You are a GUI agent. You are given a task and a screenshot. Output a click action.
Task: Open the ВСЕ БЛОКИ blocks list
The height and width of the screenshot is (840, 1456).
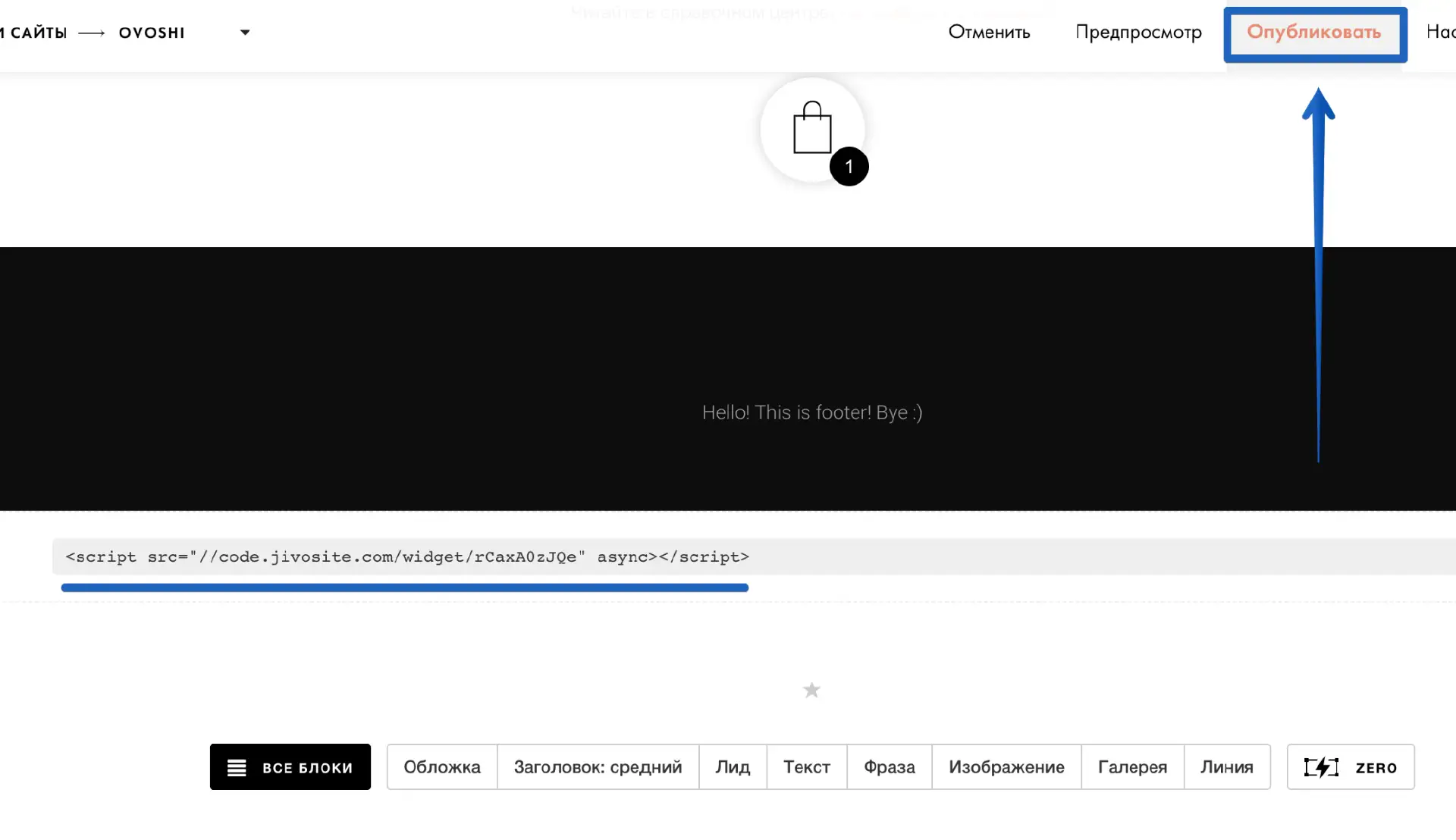coord(290,767)
